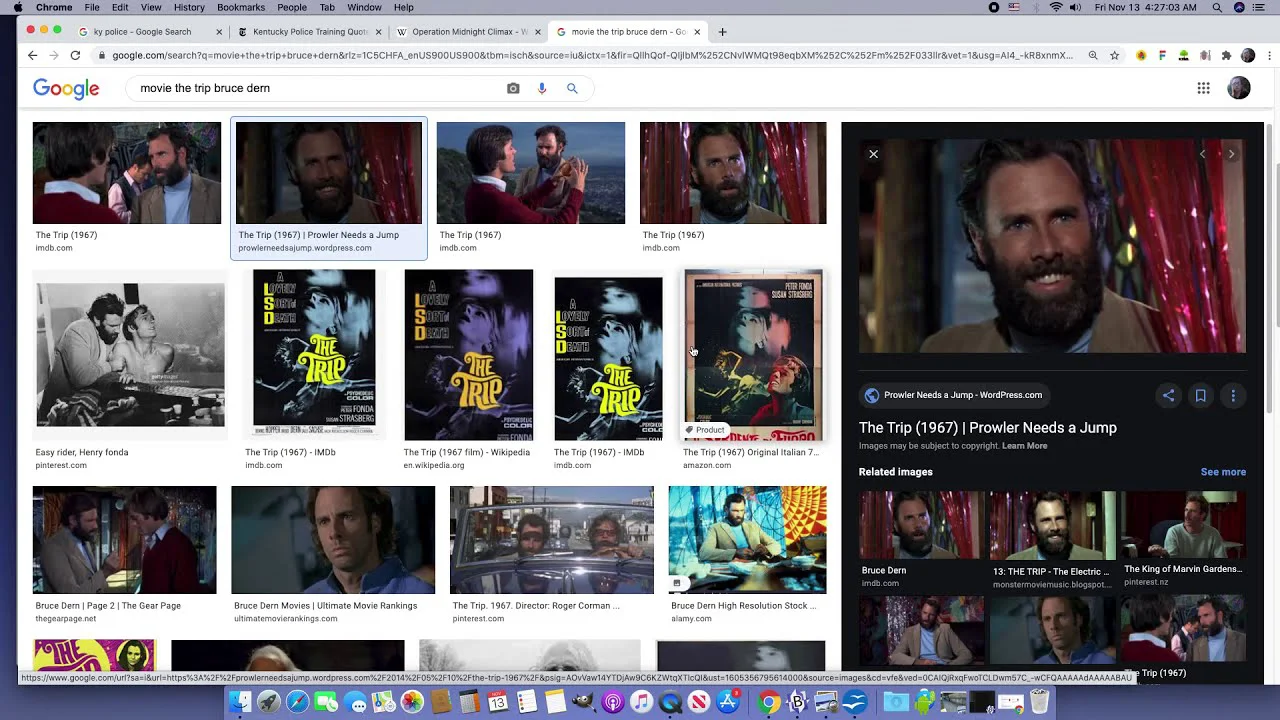Click the 'Learn More' copyright link
This screenshot has height=720, width=1280.
tap(1024, 446)
